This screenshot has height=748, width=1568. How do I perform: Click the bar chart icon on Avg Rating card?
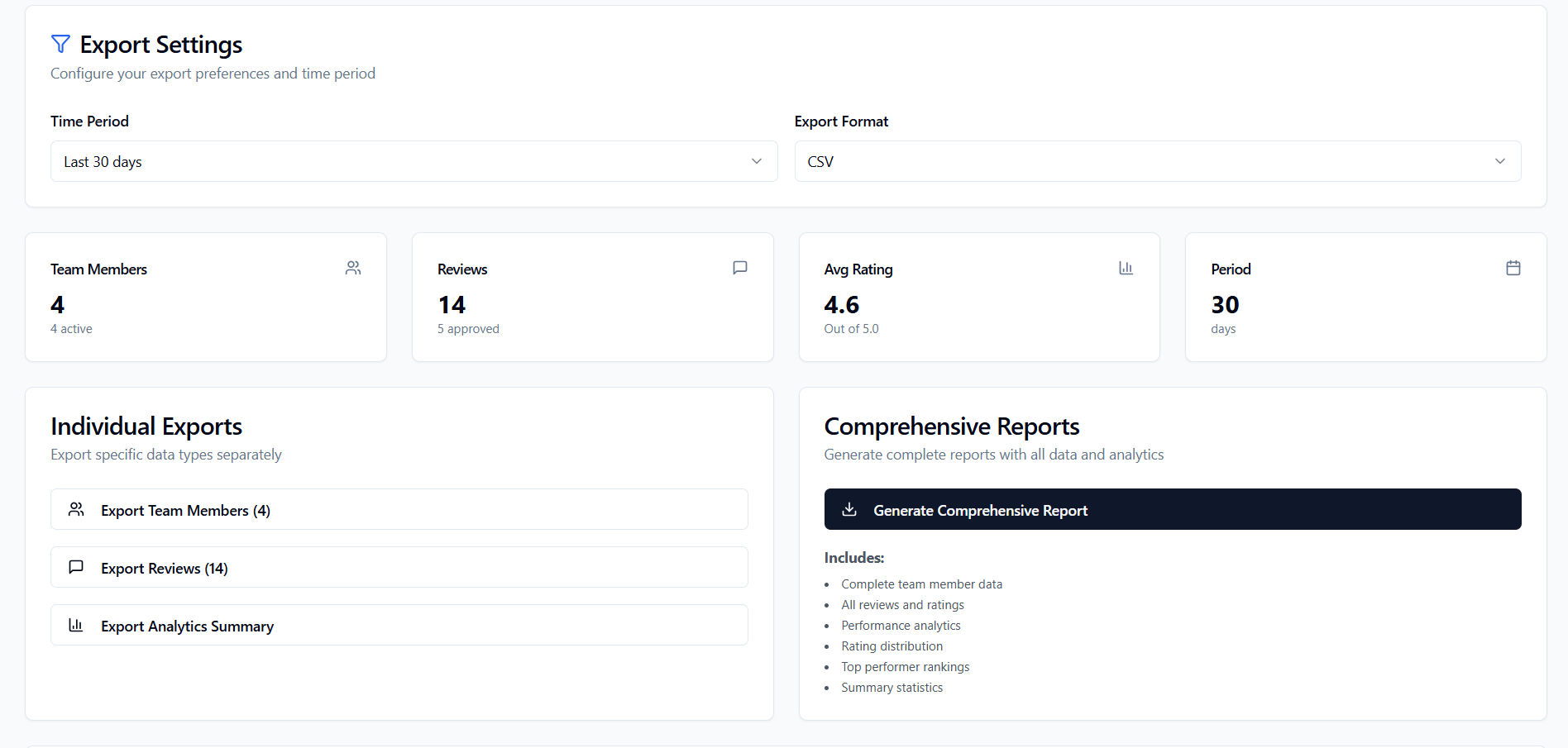pos(1126,268)
